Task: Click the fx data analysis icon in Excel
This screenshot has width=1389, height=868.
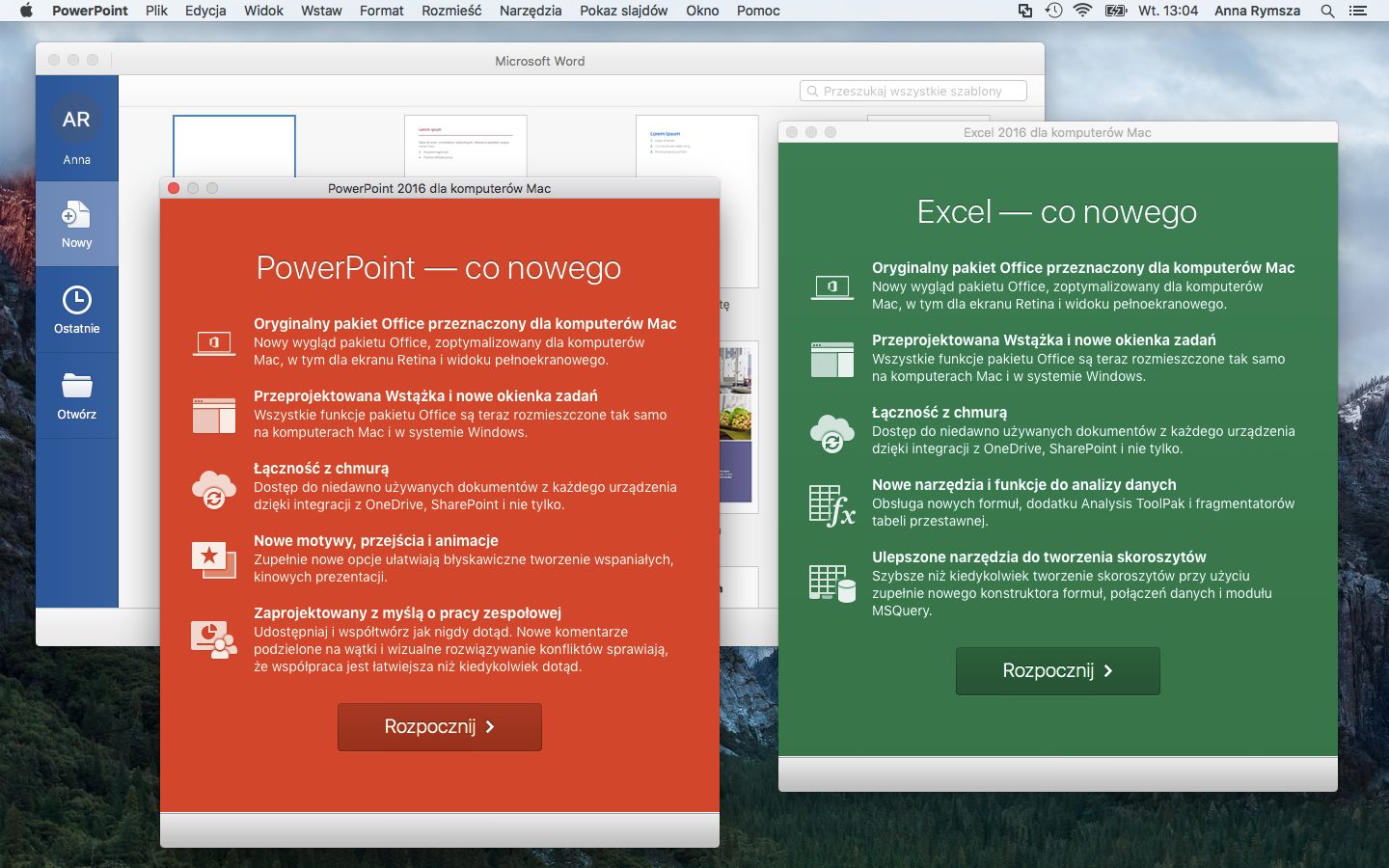Action: 832,505
